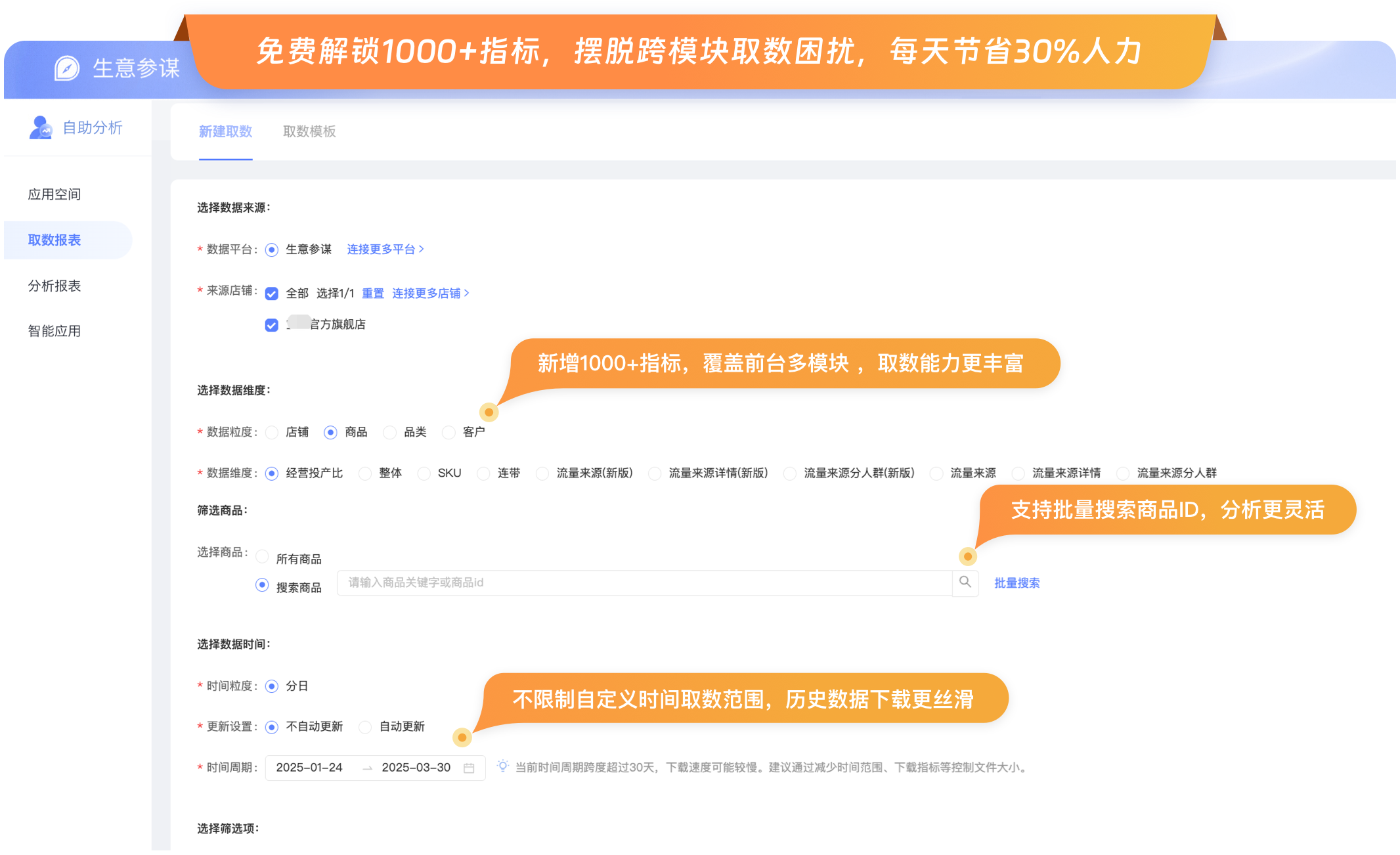Enable 自动更新 update setting

[x=364, y=727]
